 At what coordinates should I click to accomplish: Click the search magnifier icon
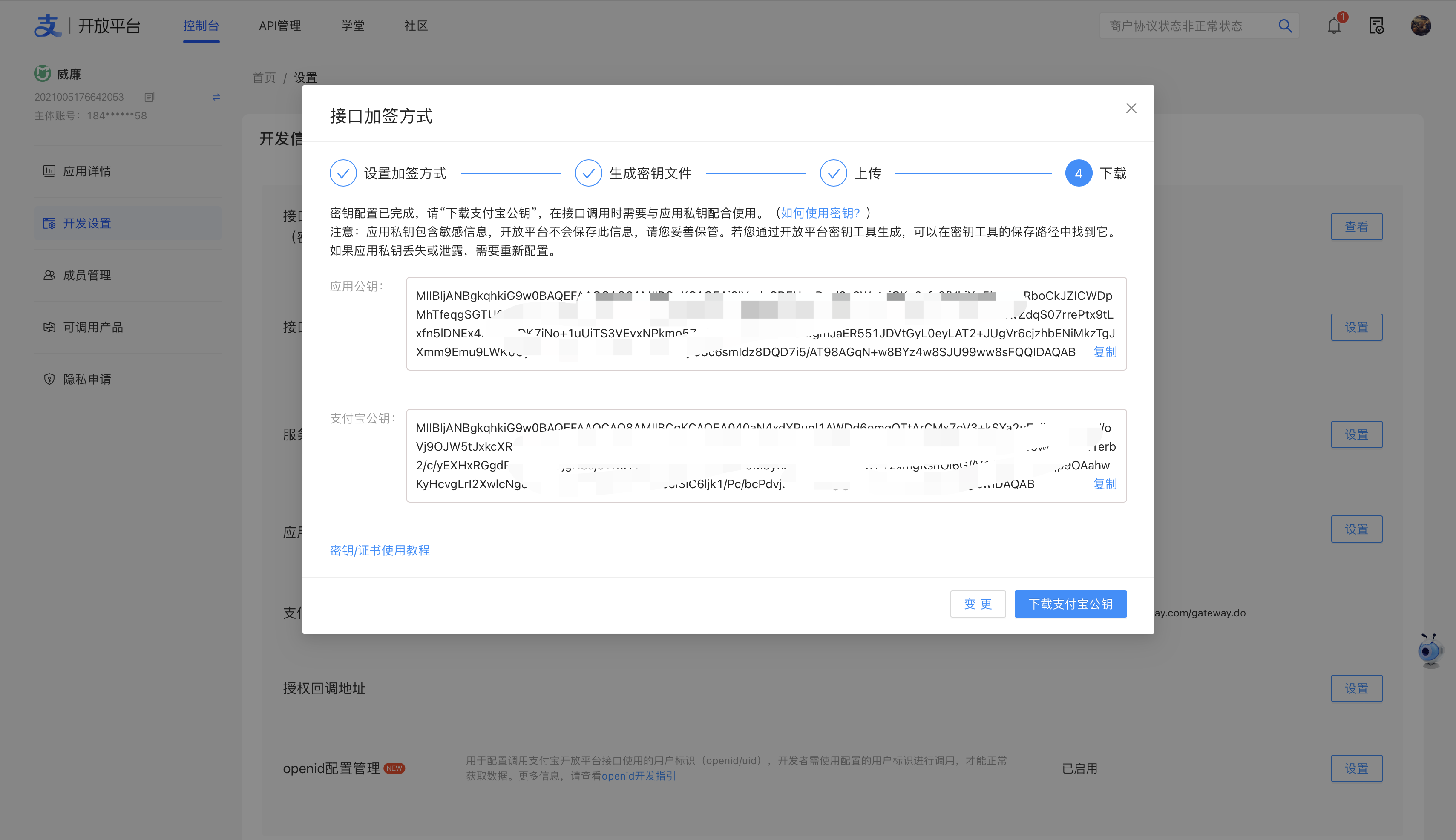coord(1285,26)
